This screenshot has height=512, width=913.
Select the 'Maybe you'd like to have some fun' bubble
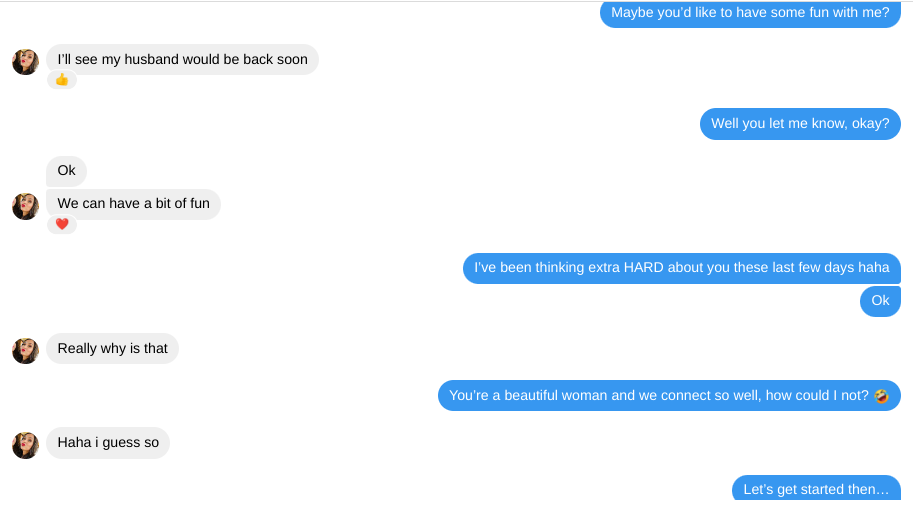[x=751, y=13]
